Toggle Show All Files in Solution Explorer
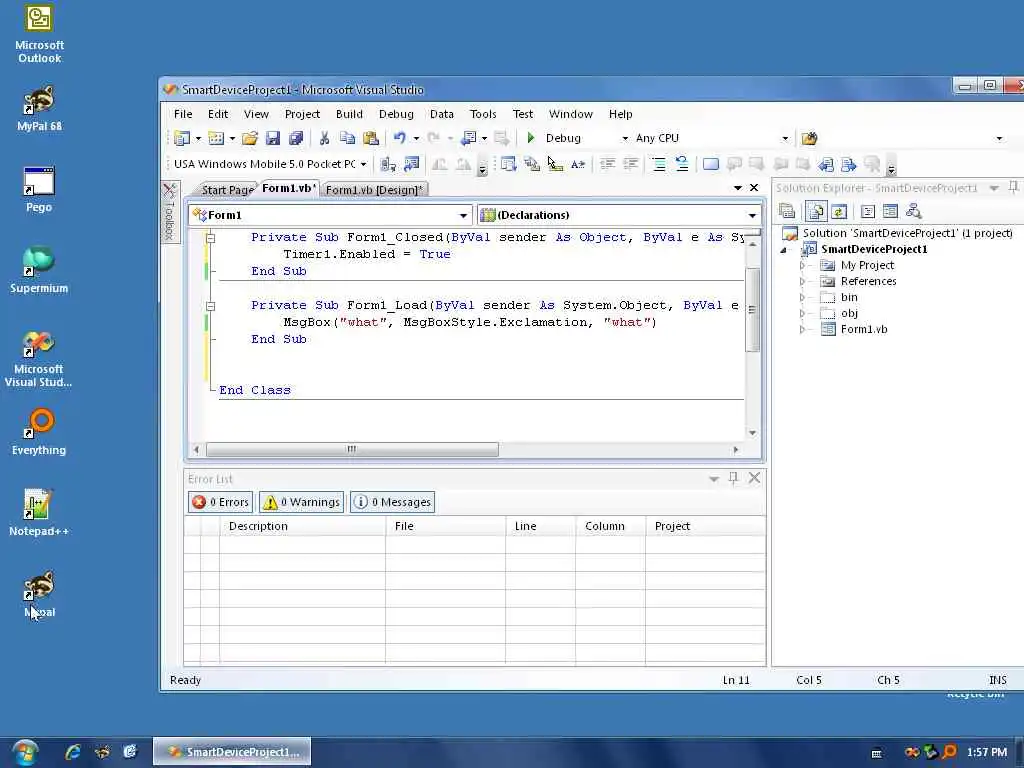The width and height of the screenshot is (1024, 768). [816, 211]
